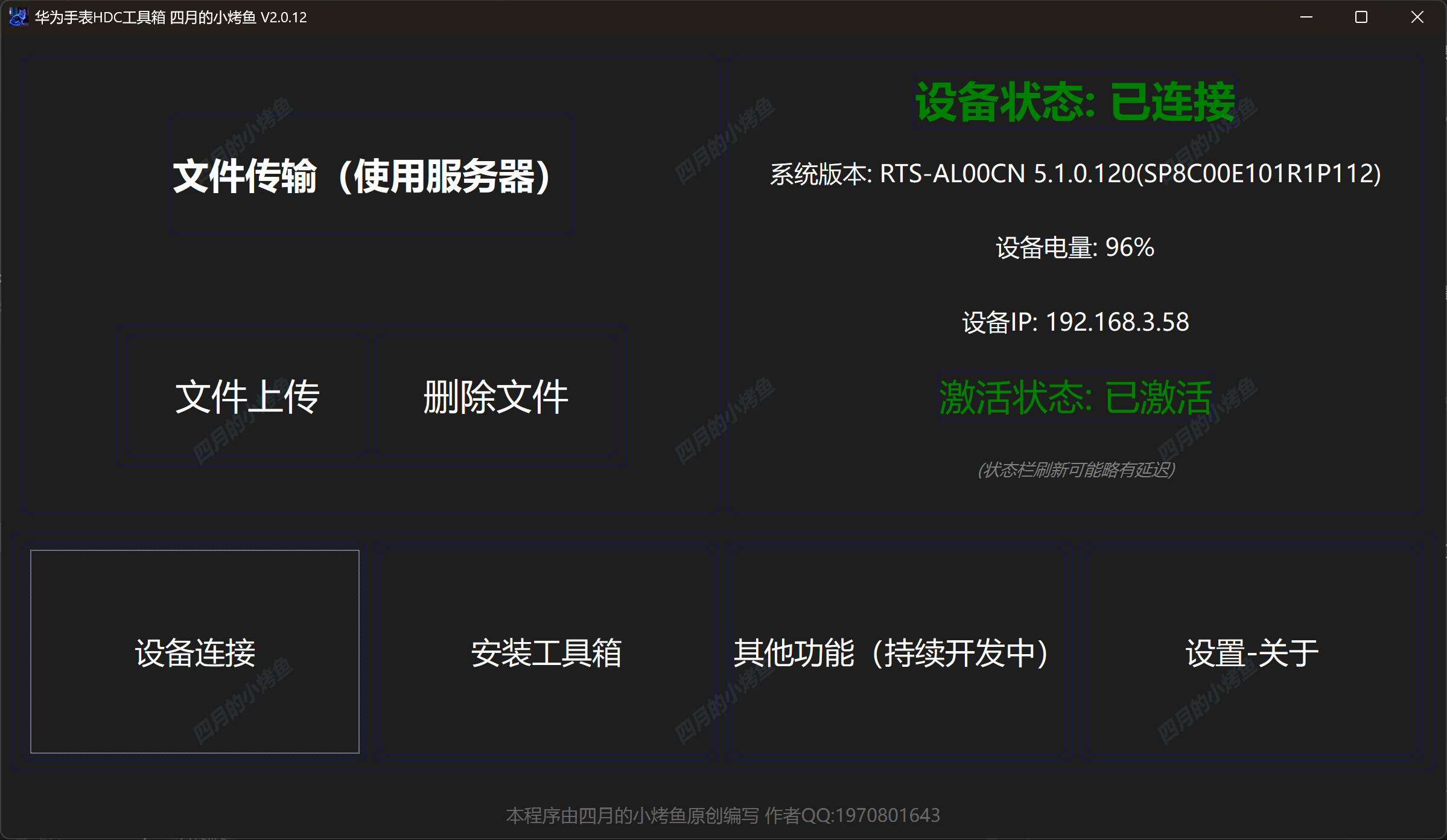The height and width of the screenshot is (840, 1447).
Task: Click the 设备电量: 96% battery text
Action: click(1075, 247)
